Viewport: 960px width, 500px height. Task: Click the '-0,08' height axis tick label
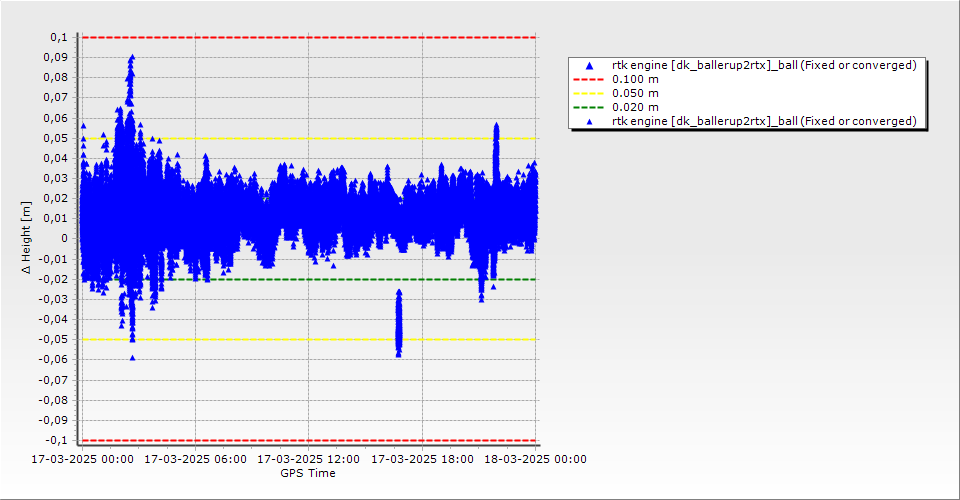pyautogui.click(x=54, y=400)
